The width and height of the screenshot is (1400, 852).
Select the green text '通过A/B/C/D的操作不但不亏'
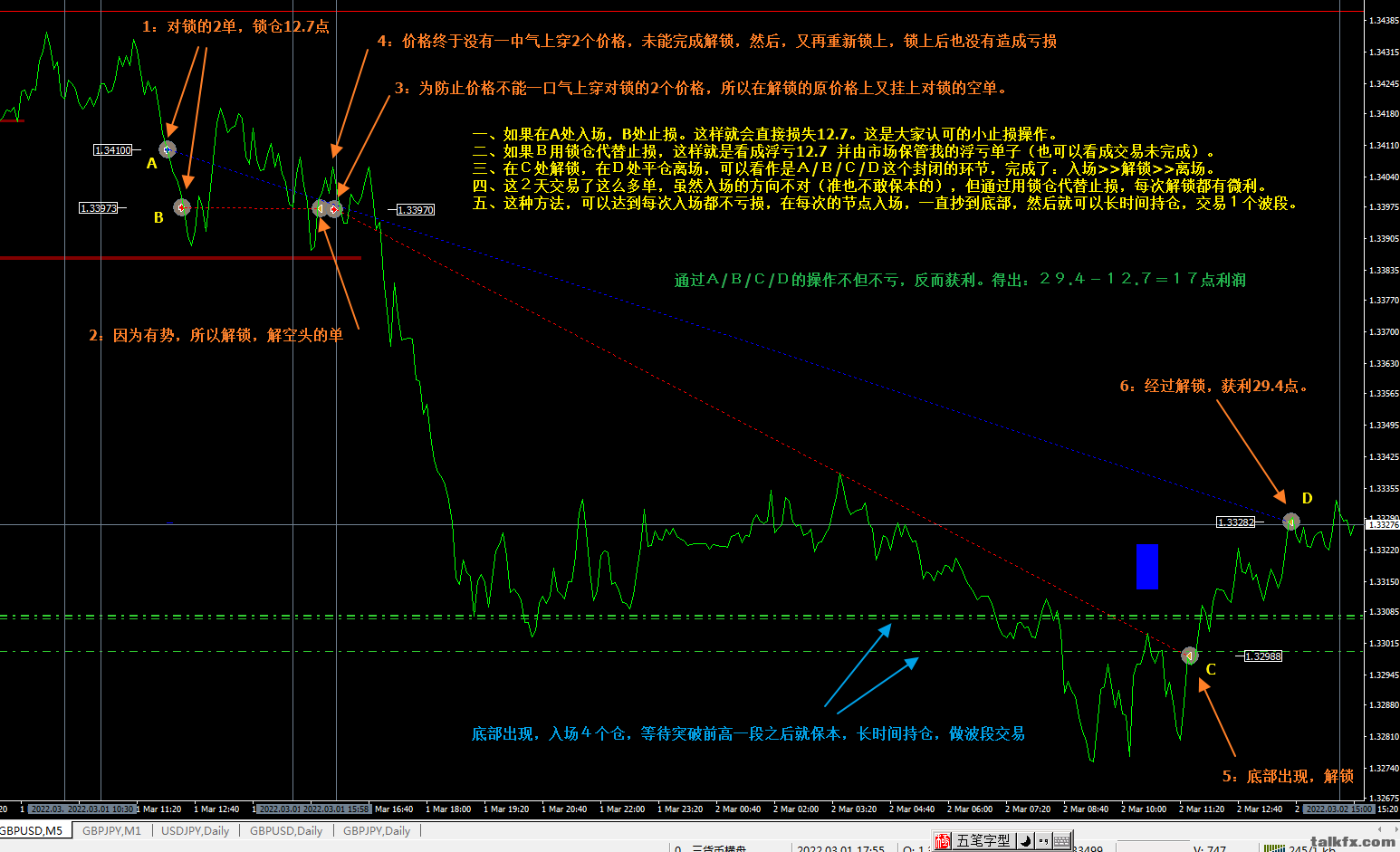click(960, 281)
